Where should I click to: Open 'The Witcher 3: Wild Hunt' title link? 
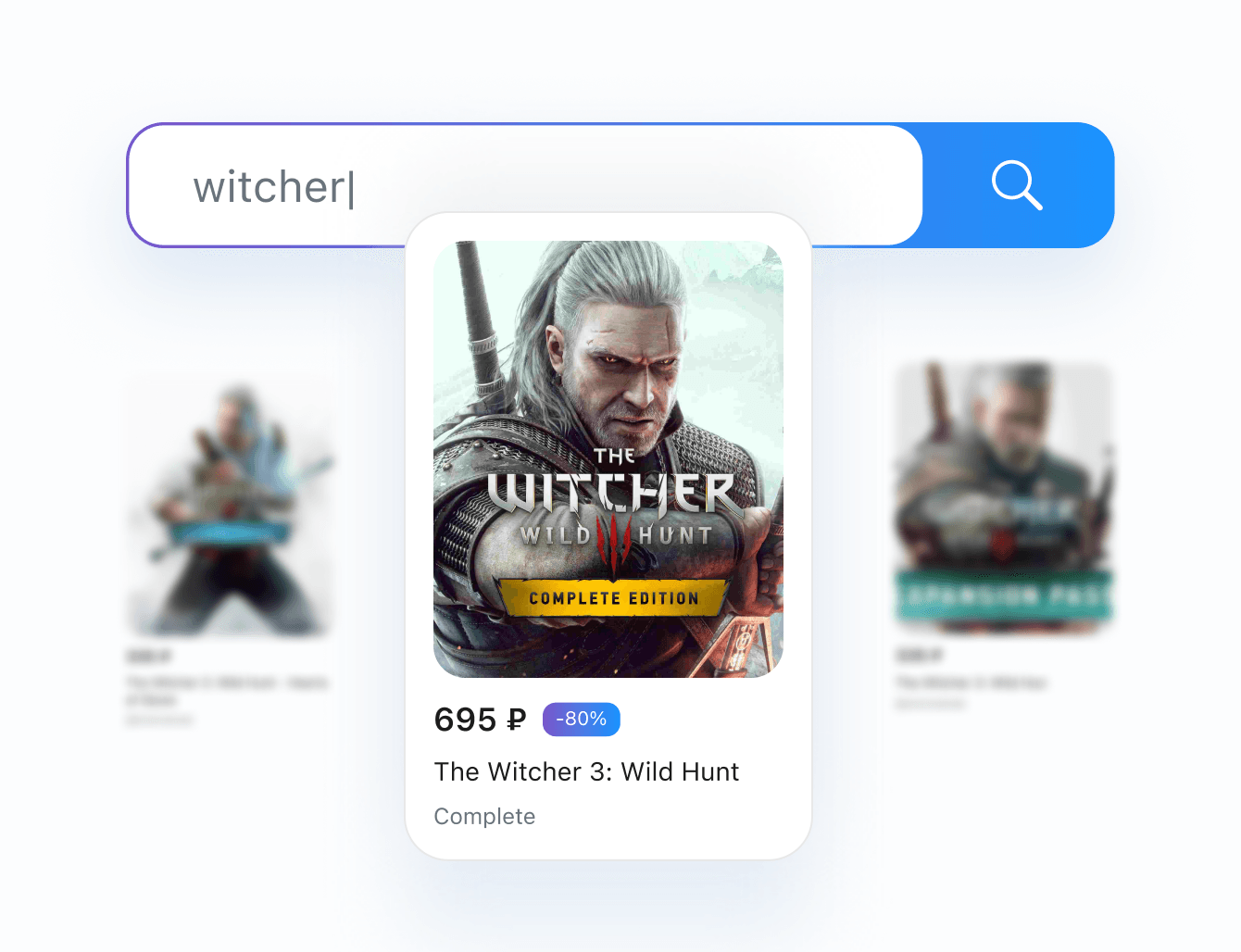pos(586,771)
